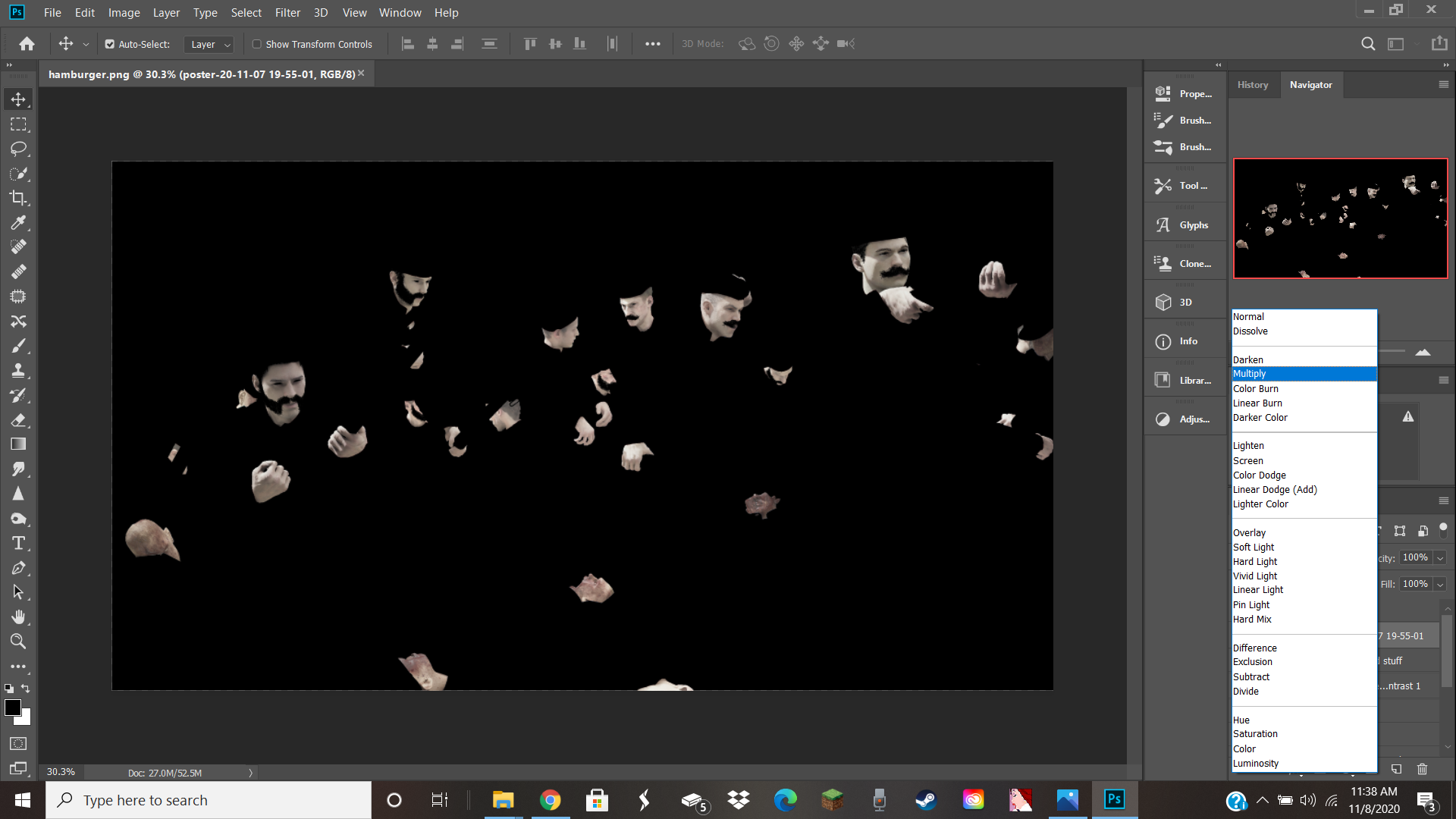Open the Filter menu
1456x819 pixels.
click(x=287, y=13)
